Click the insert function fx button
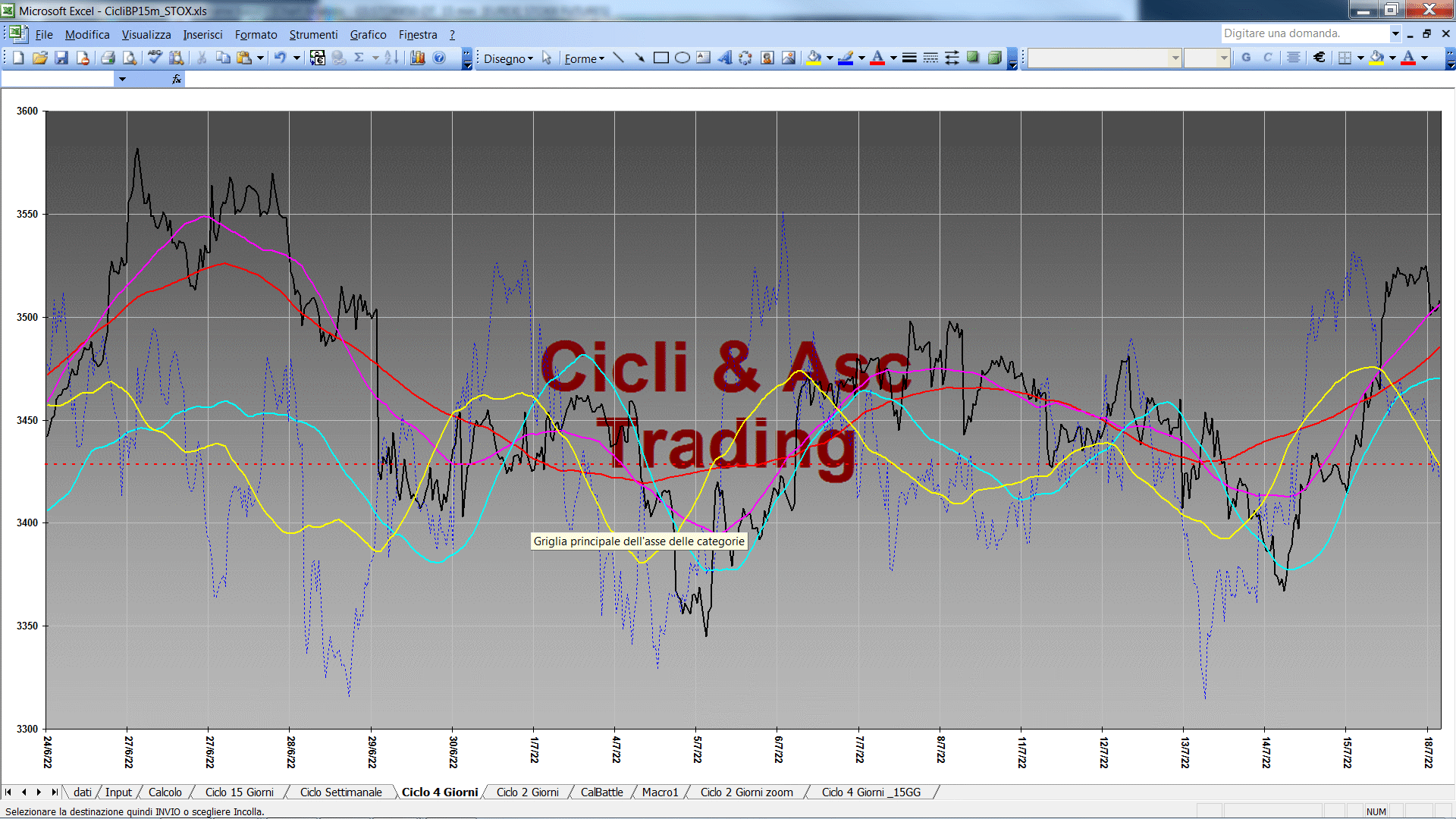Image resolution: width=1456 pixels, height=819 pixels. pyautogui.click(x=177, y=79)
